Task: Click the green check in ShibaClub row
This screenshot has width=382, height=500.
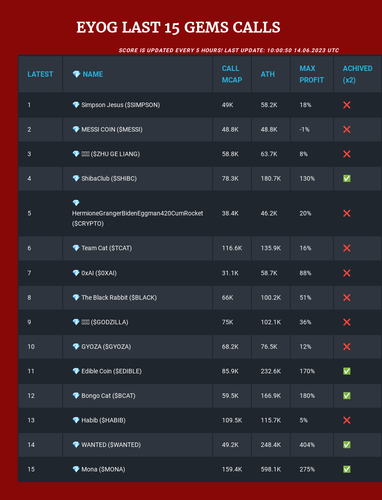Action: click(347, 179)
